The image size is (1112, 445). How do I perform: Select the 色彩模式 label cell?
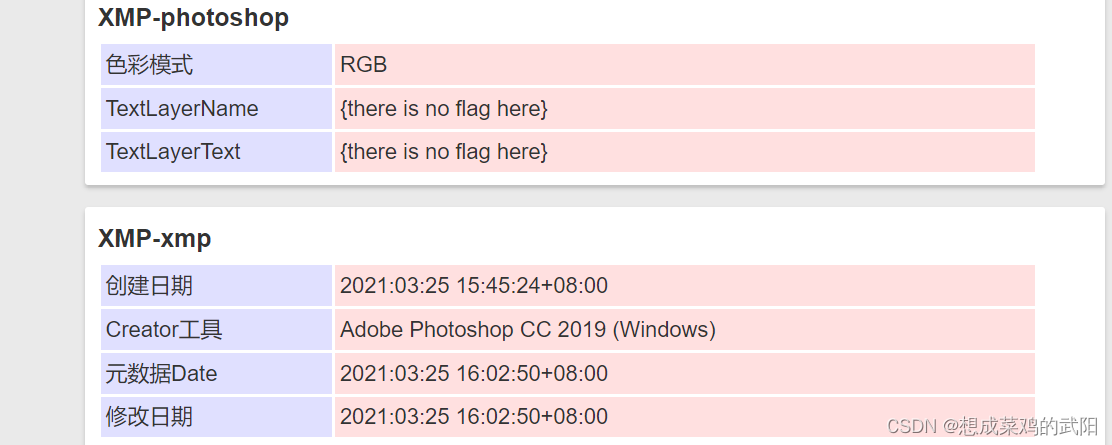coord(216,65)
